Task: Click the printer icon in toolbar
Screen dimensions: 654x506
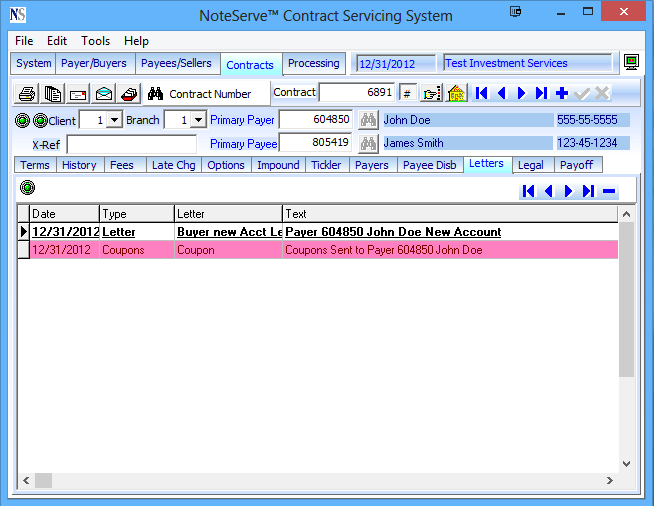Action: point(28,94)
